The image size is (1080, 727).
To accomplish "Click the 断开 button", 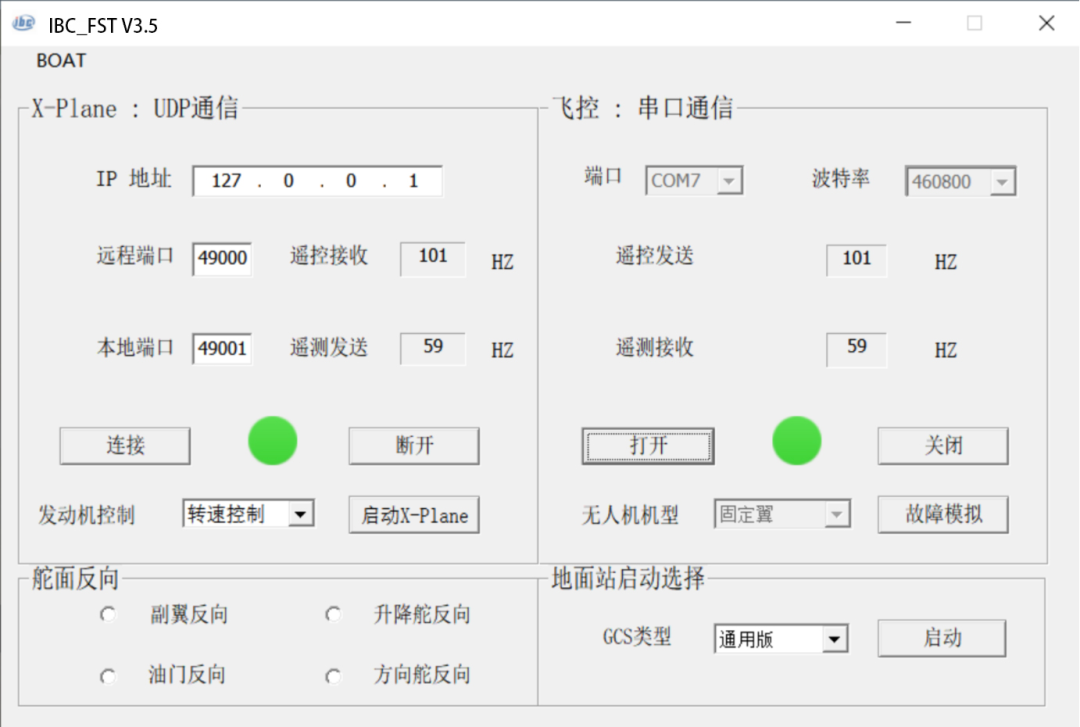I will pyautogui.click(x=414, y=446).
